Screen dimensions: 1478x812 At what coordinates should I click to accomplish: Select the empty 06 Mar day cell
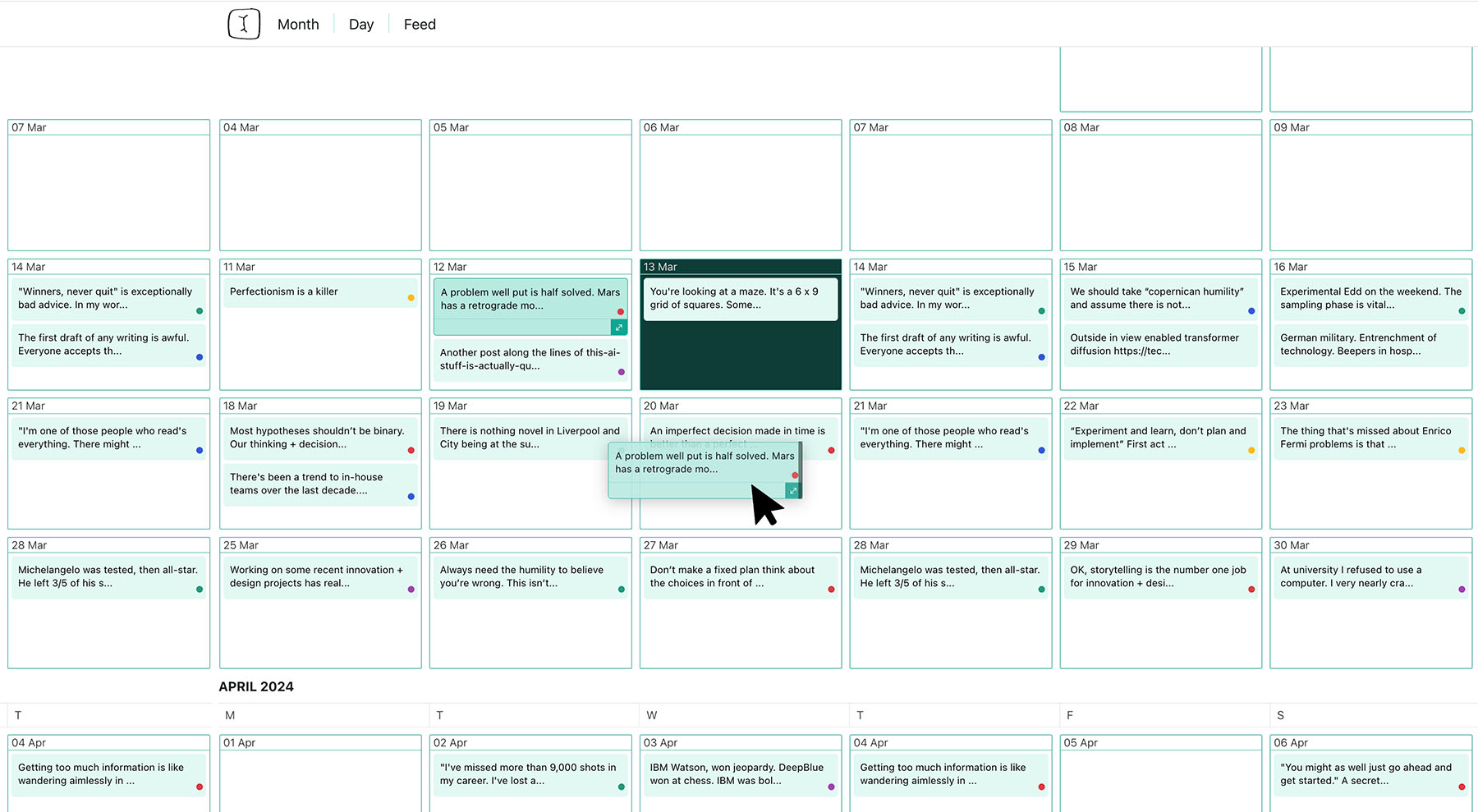[x=741, y=193]
